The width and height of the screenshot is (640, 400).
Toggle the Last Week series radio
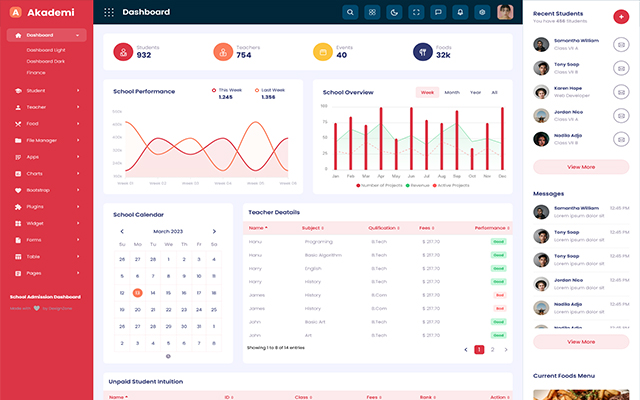click(257, 90)
